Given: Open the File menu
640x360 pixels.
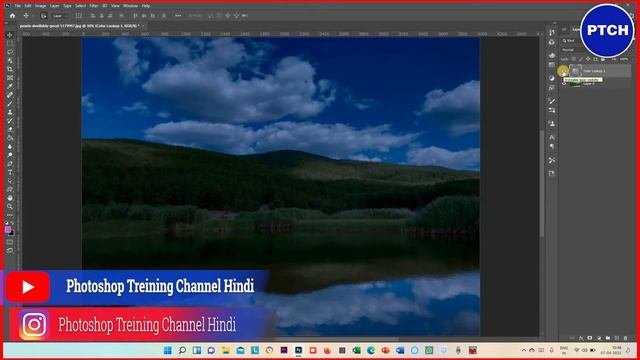Looking at the screenshot, I should pyautogui.click(x=18, y=6).
